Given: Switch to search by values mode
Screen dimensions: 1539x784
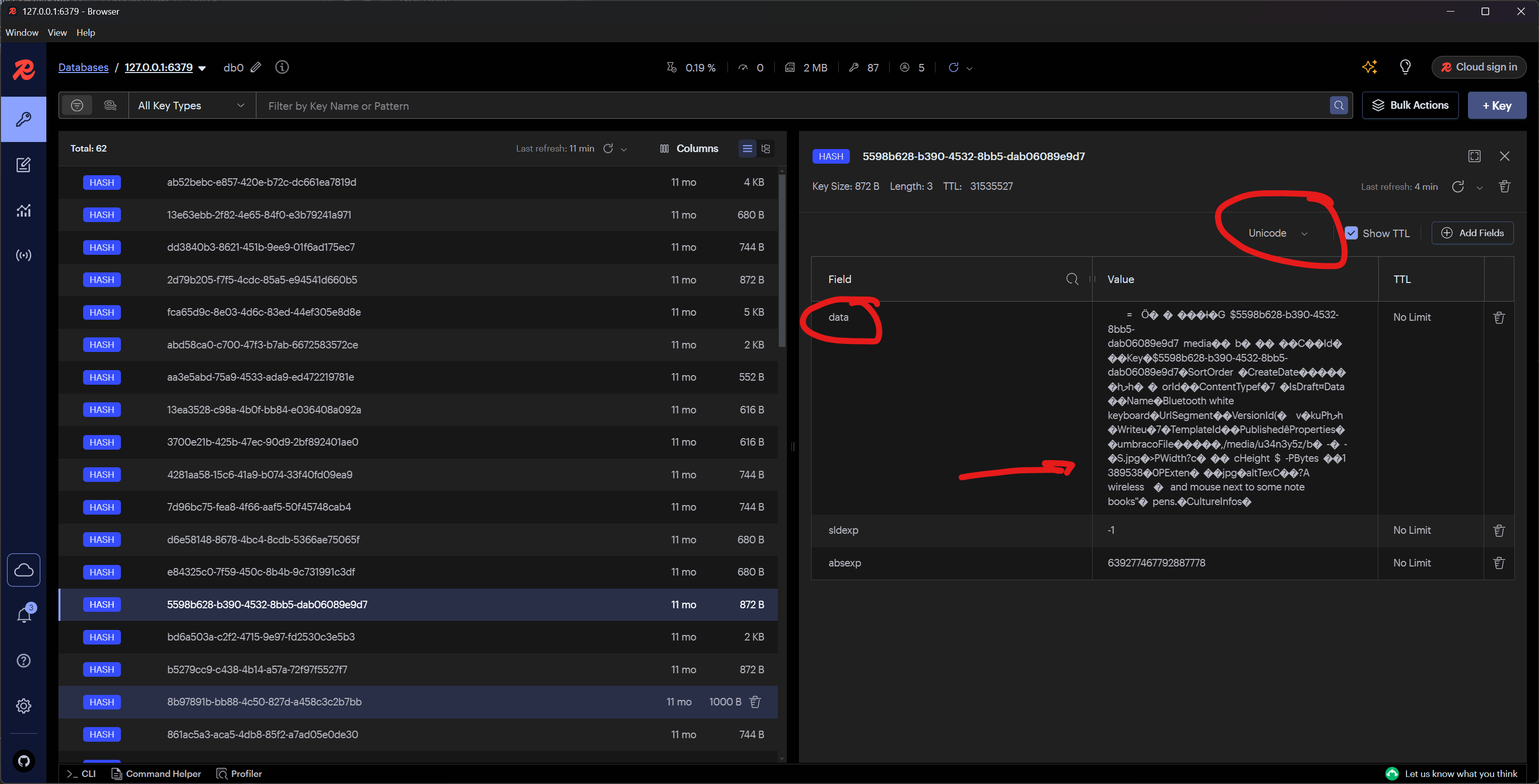Looking at the screenshot, I should coord(110,106).
